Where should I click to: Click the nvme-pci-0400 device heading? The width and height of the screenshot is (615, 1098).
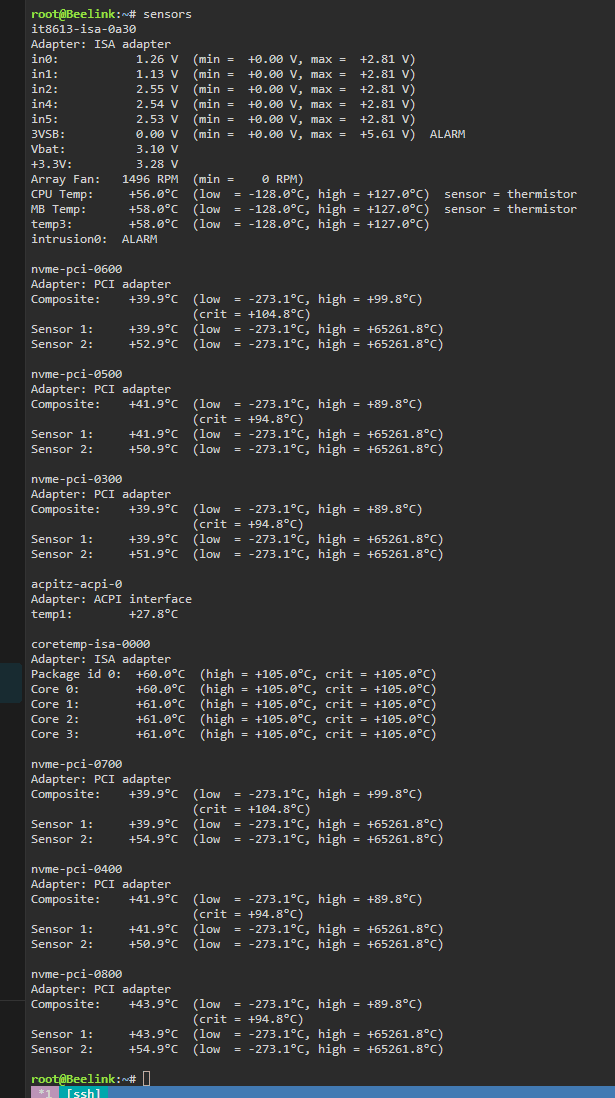[x=76, y=869]
